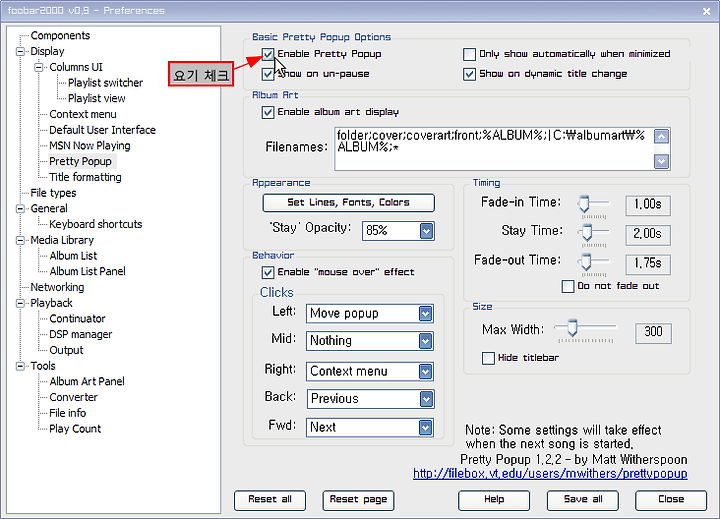Click the Max Width value field
Image resolution: width=720 pixels, height=519 pixels.
(x=653, y=333)
